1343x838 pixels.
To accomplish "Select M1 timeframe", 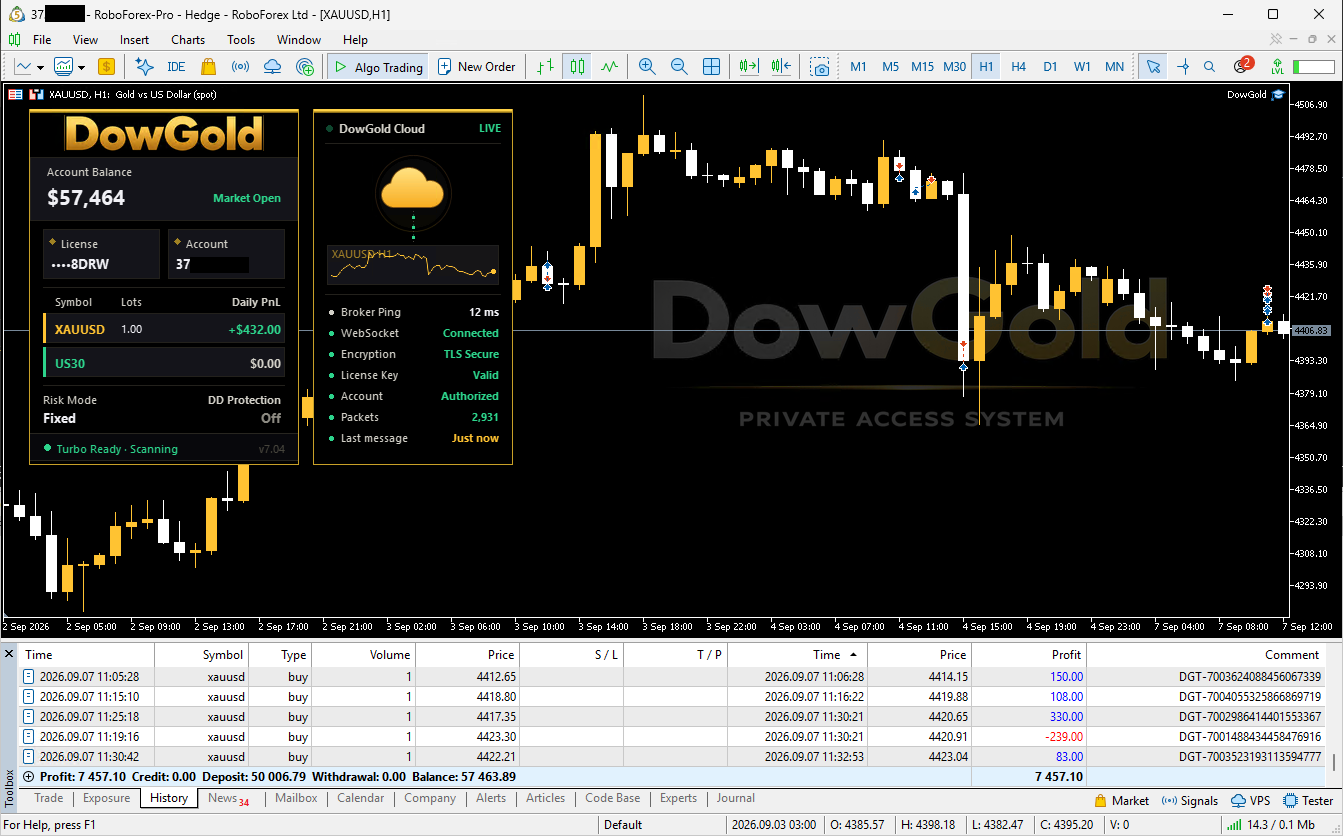I will [858, 67].
